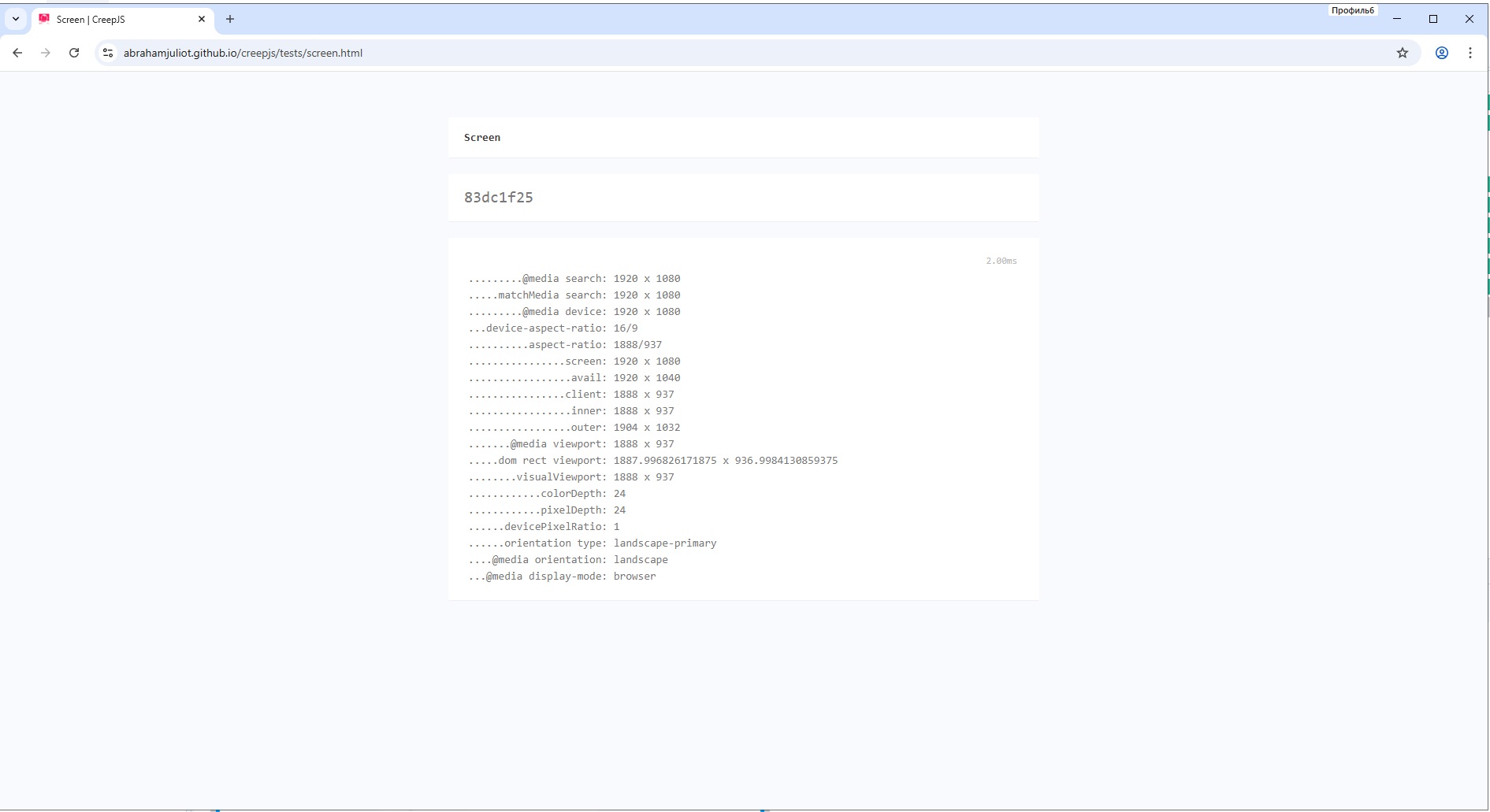Click the 'visualViewport: 1888 x 937' line
The width and height of the screenshot is (1490, 812).
(571, 477)
